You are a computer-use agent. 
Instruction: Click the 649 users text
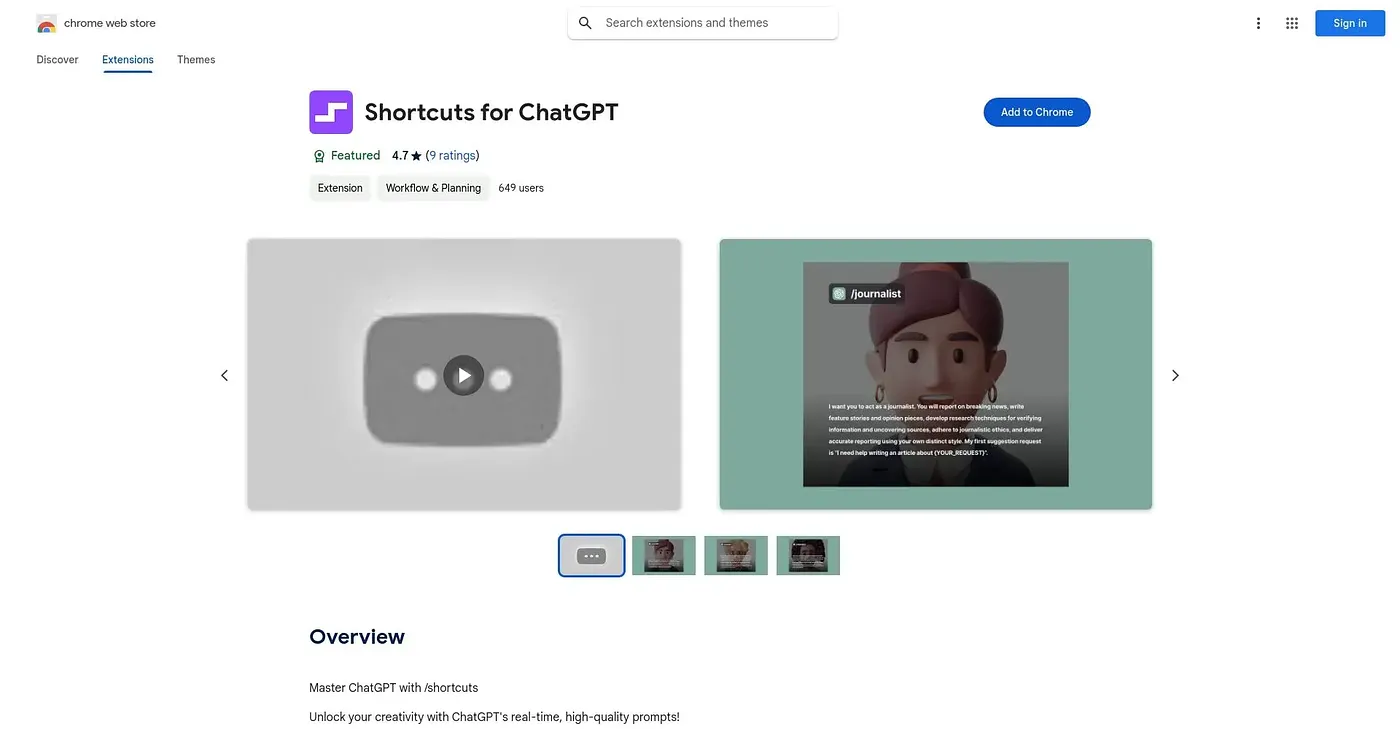(521, 188)
